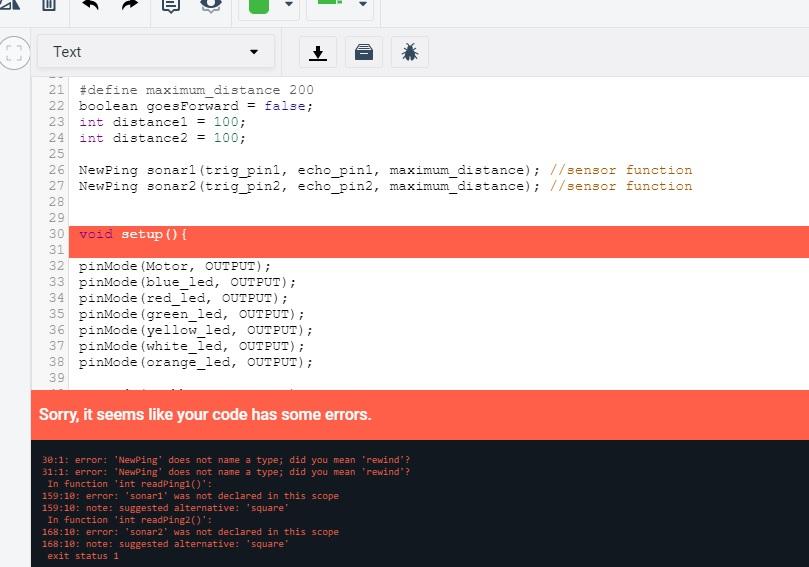Click the mirror/flip tool icon
The image size is (809, 567).
click(x=9, y=4)
